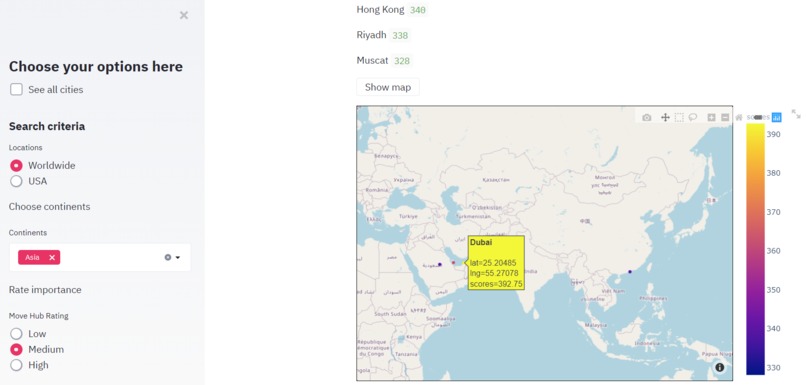Download plot as PNG camera icon
806x385 pixels.
[x=647, y=118]
